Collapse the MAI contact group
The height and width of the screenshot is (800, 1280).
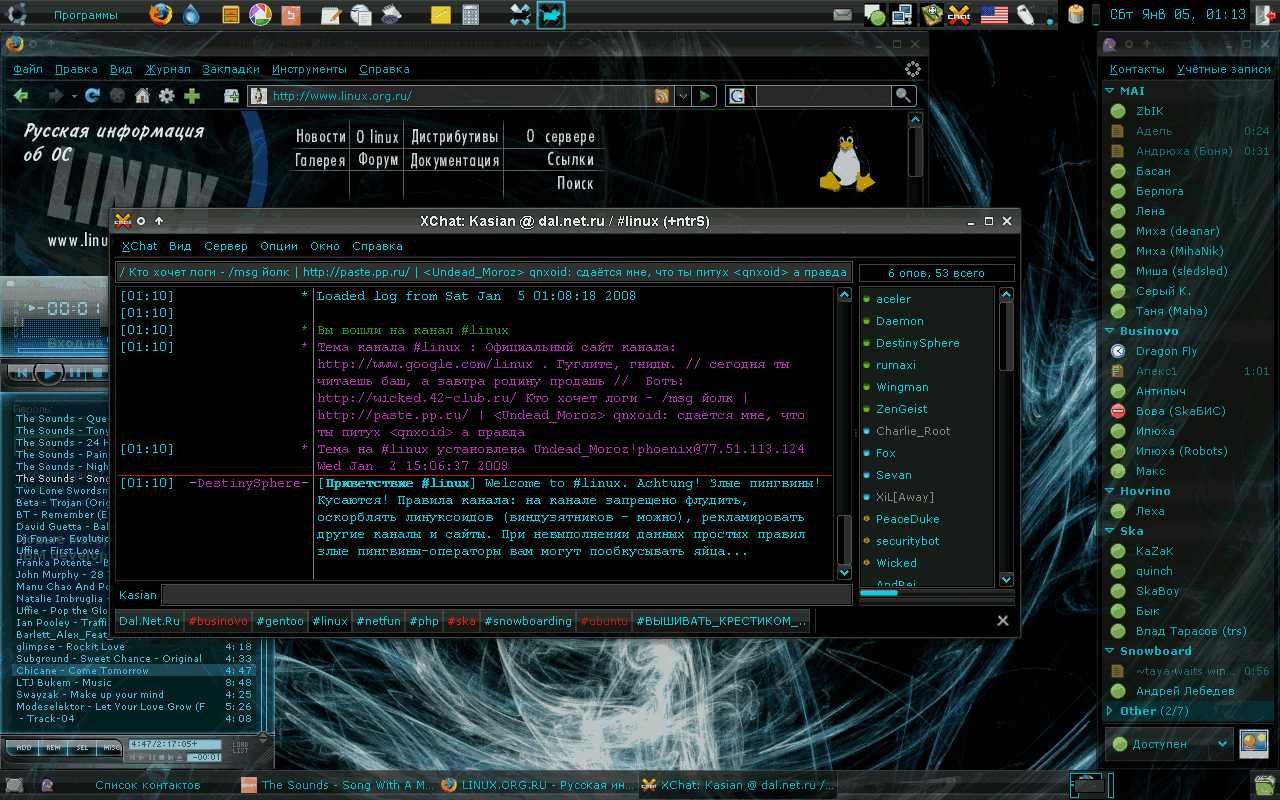1110,91
